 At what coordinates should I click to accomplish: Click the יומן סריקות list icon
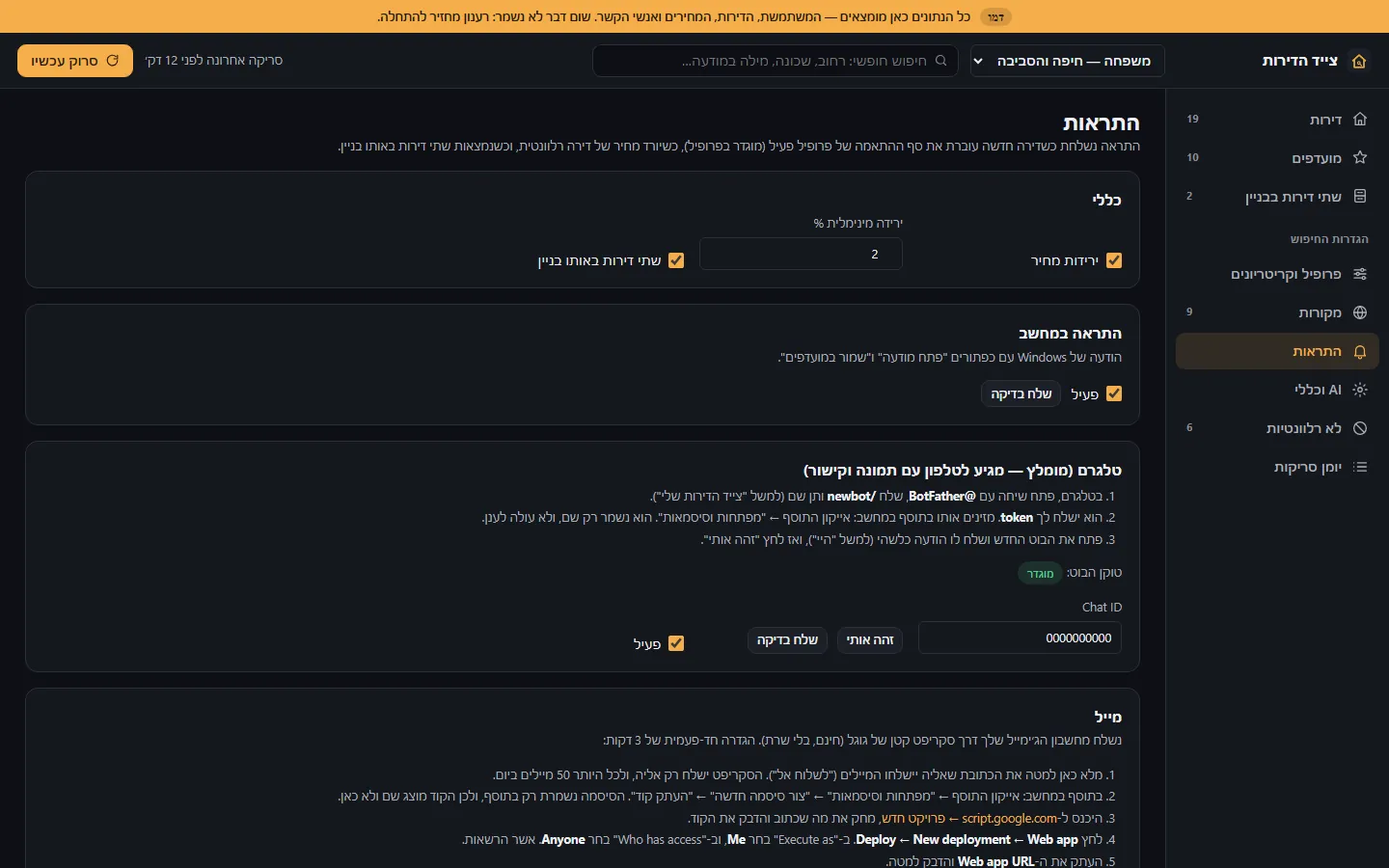tap(1360, 467)
